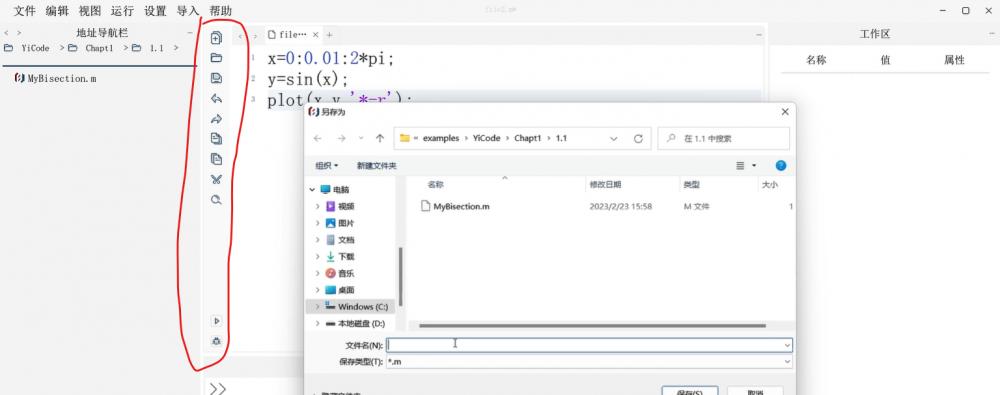Click Up one level arrow in dialog
1000x395 pixels.
380,138
